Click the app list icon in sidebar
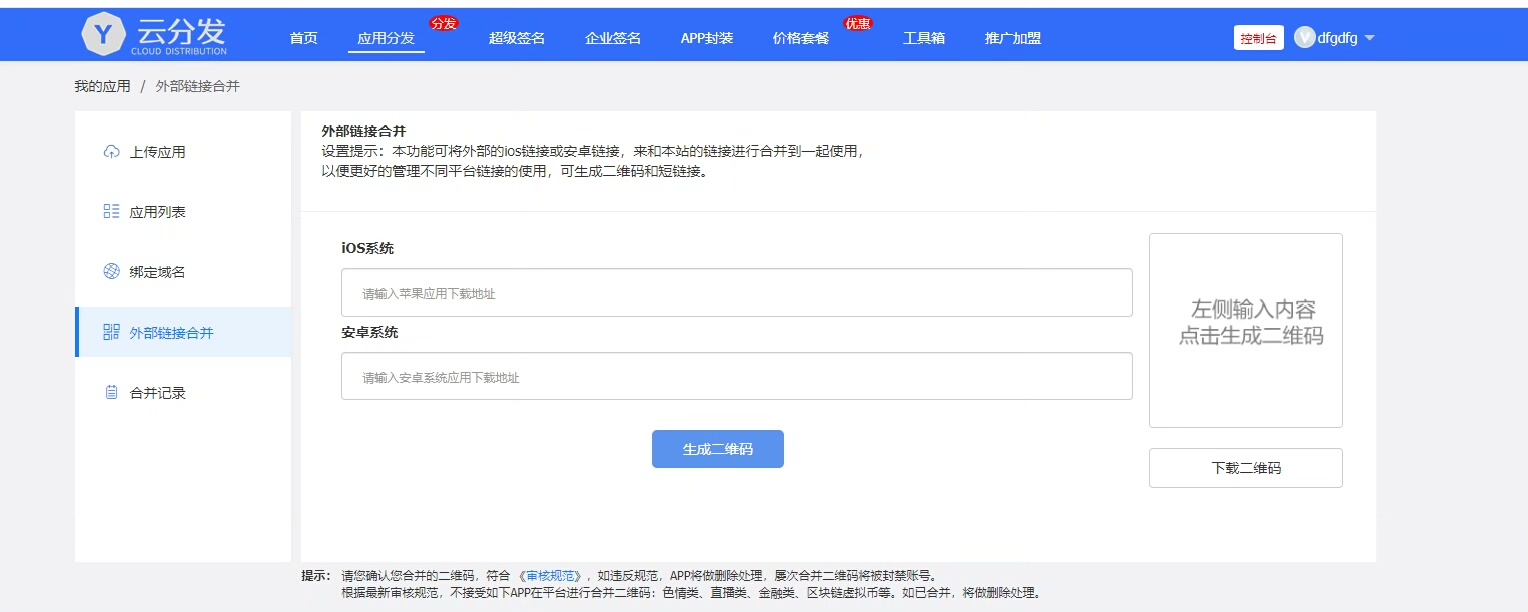The image size is (1528, 612). [x=111, y=212]
